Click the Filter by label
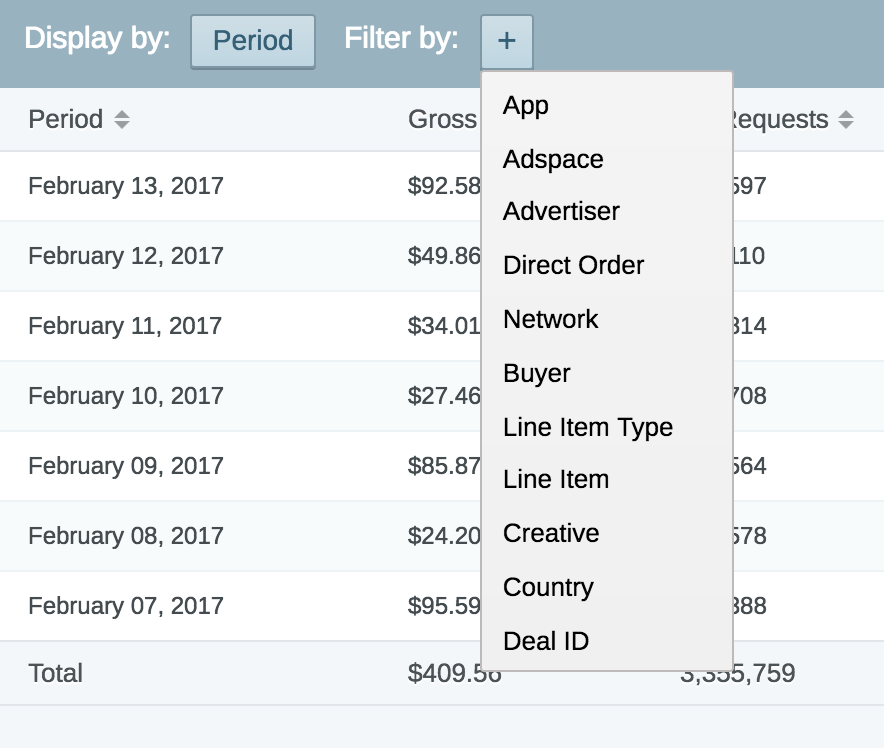This screenshot has width=884, height=748. click(x=401, y=39)
